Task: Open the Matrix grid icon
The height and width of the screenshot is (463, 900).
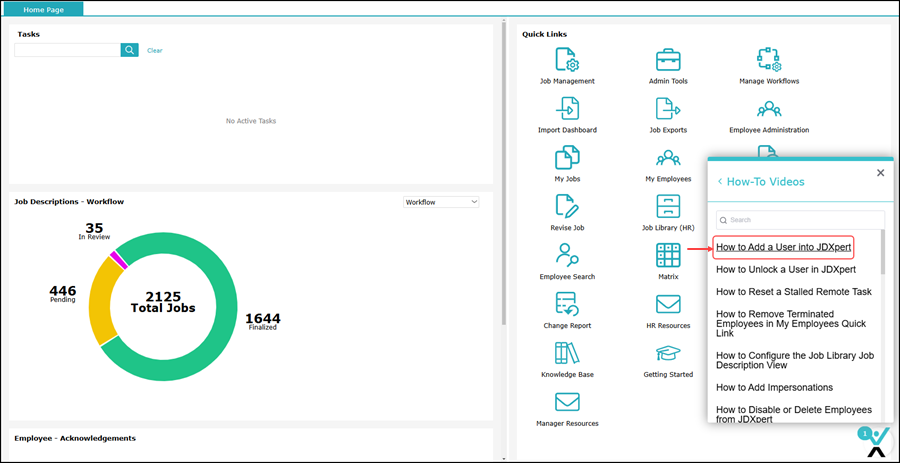Action: tap(668, 255)
